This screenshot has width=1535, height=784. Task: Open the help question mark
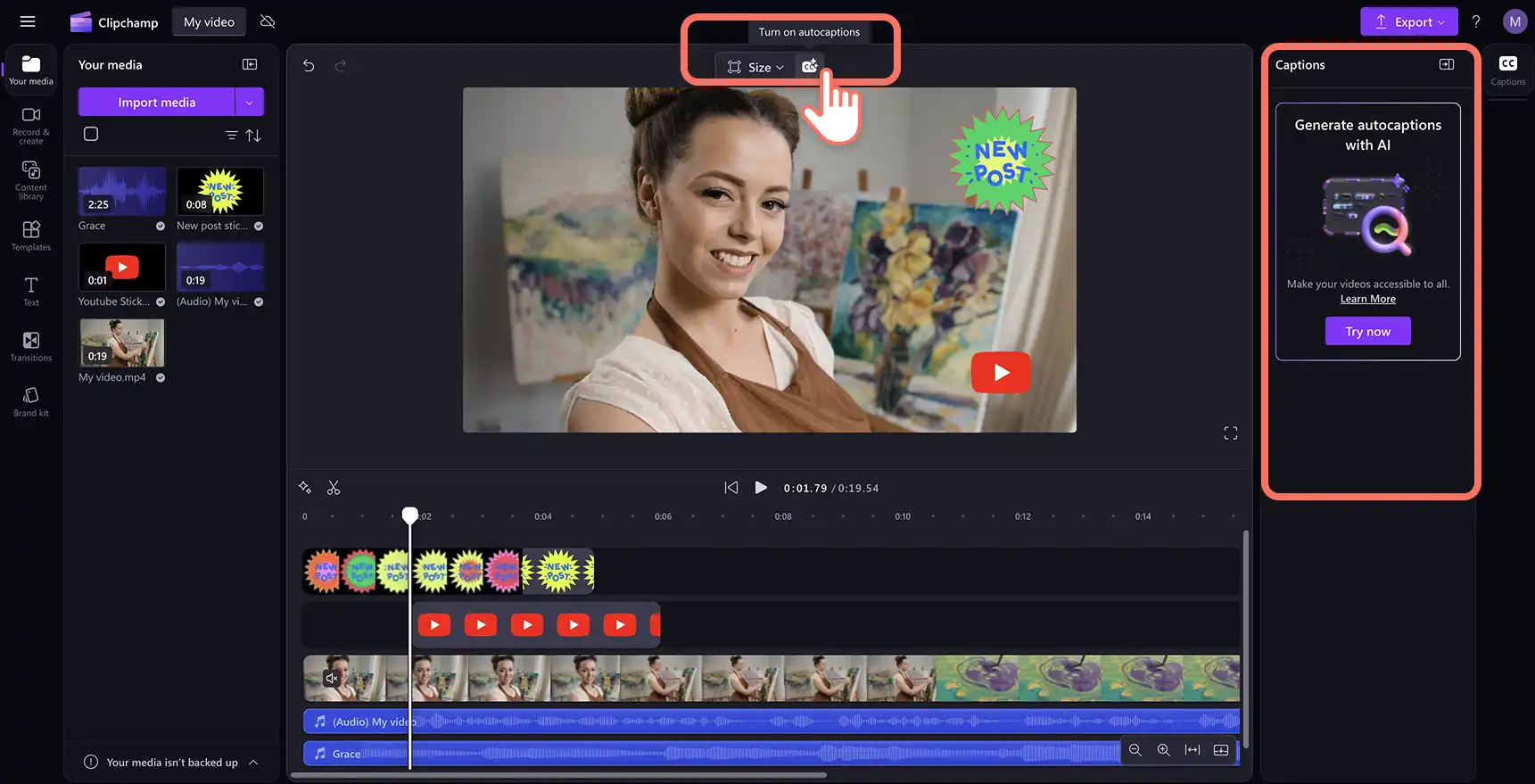coord(1476,21)
